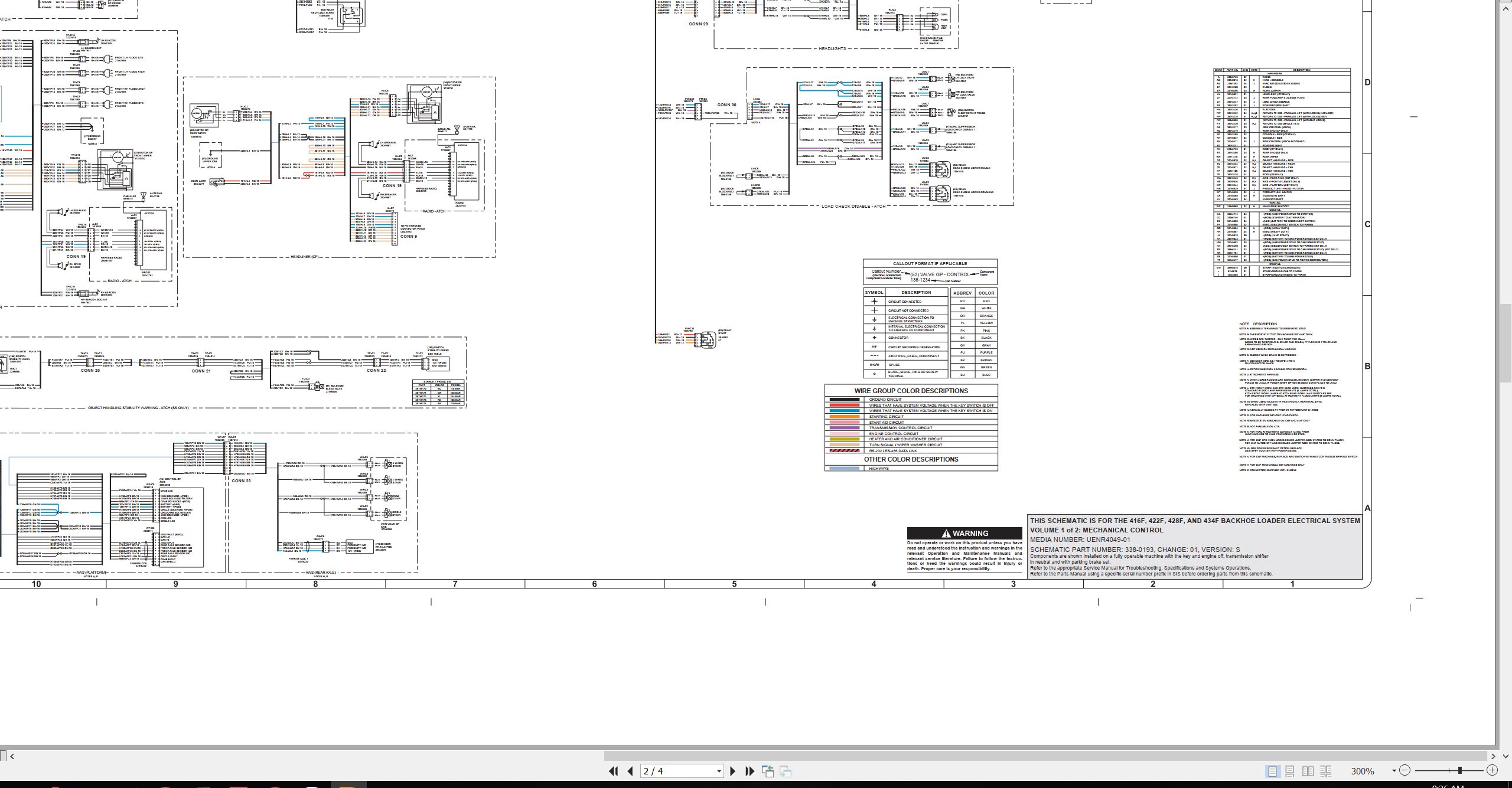Switch to two-page side-by-side view

pos(1308,771)
